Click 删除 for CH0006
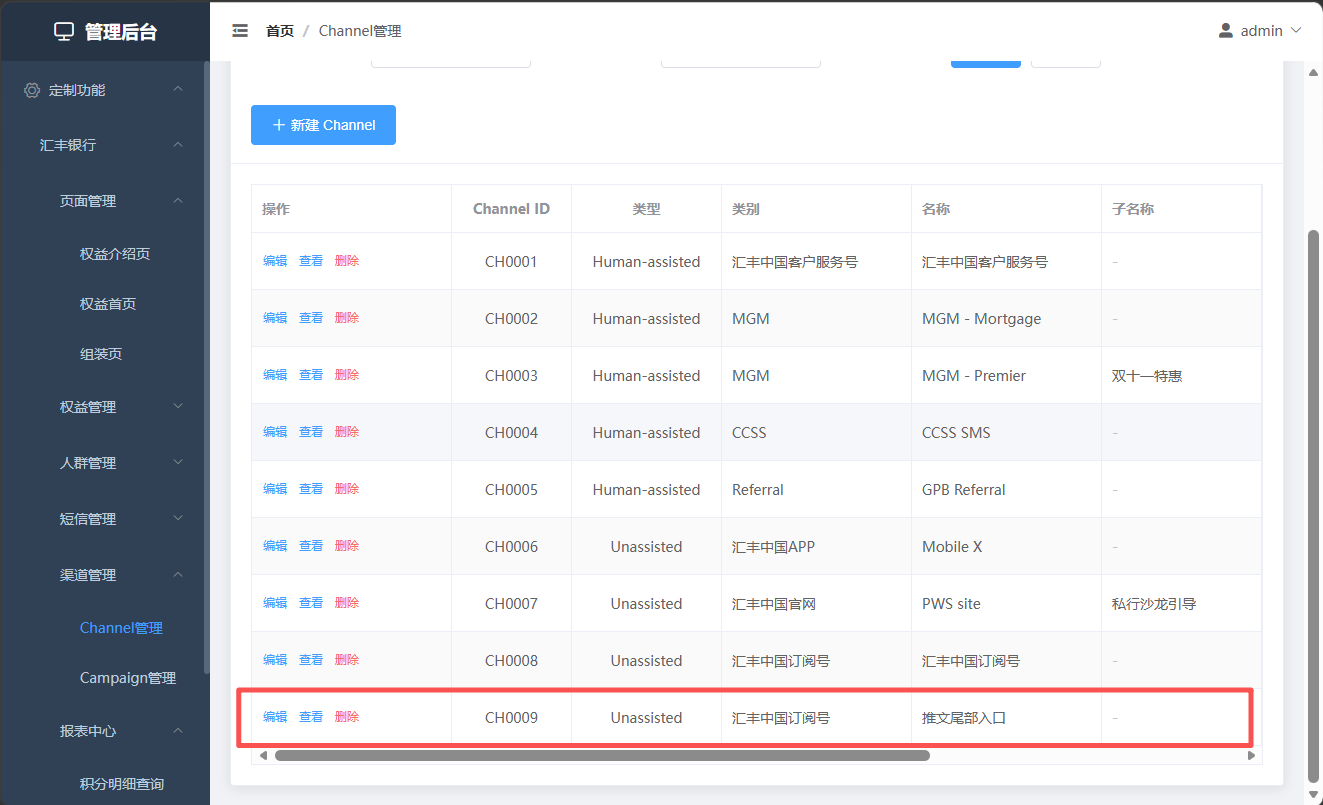Viewport: 1323px width, 805px height. (x=347, y=546)
